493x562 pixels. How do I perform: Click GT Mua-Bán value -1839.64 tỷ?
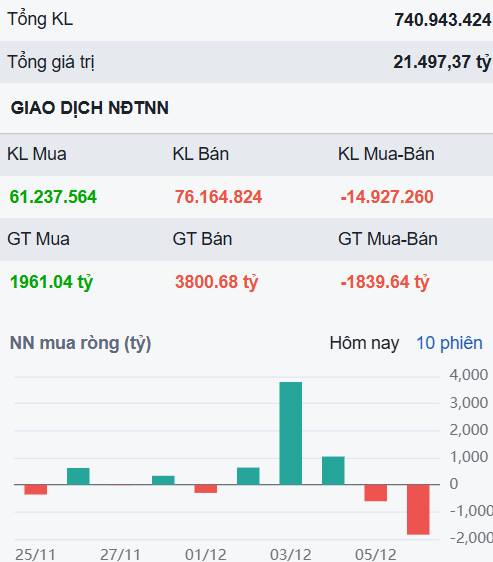385,282
